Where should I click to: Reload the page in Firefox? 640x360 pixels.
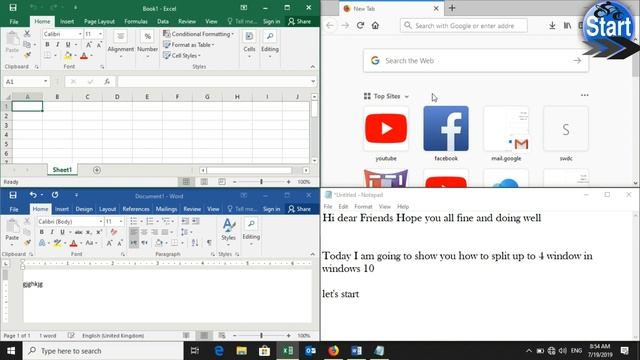tap(360, 25)
